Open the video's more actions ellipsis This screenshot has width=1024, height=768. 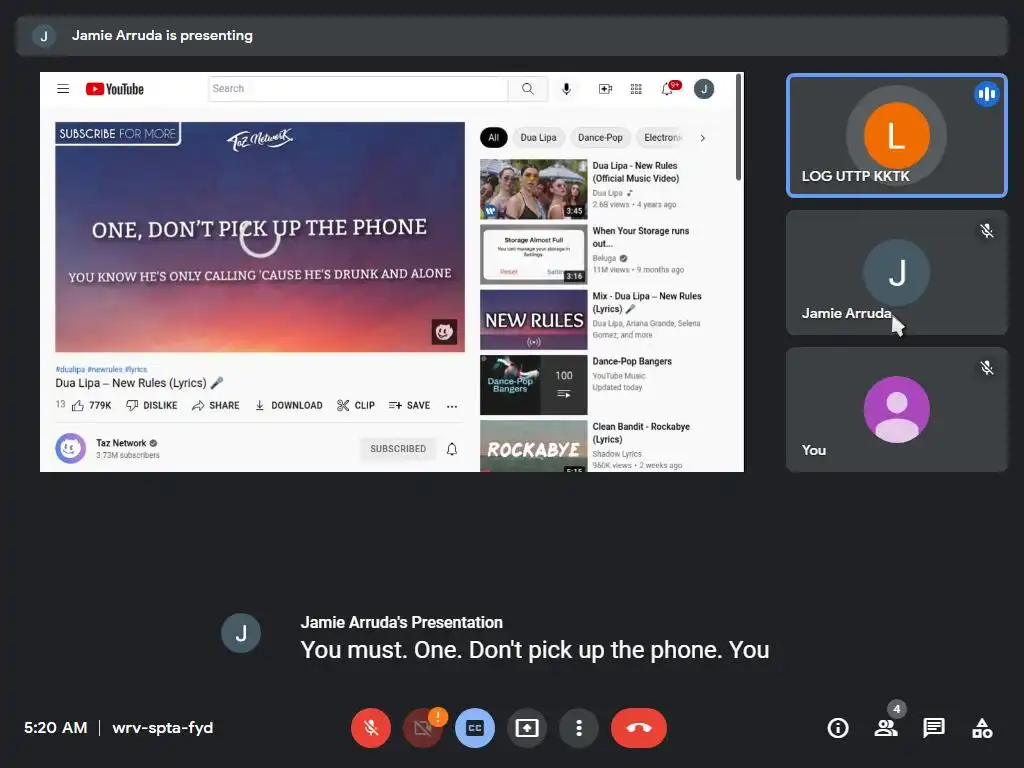tap(452, 406)
